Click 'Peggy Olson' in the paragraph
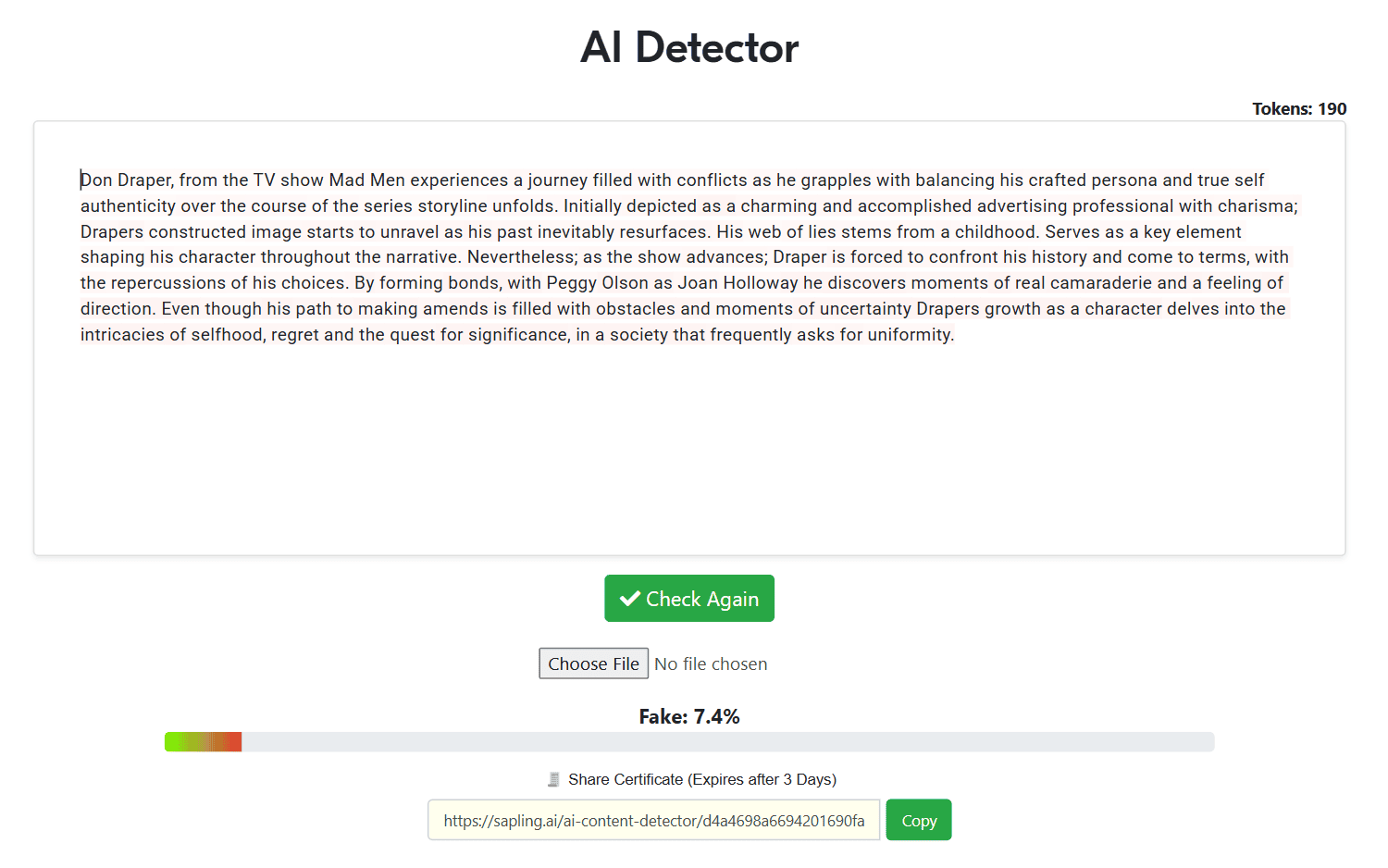Screen dimensions: 1388x868 pos(597,282)
